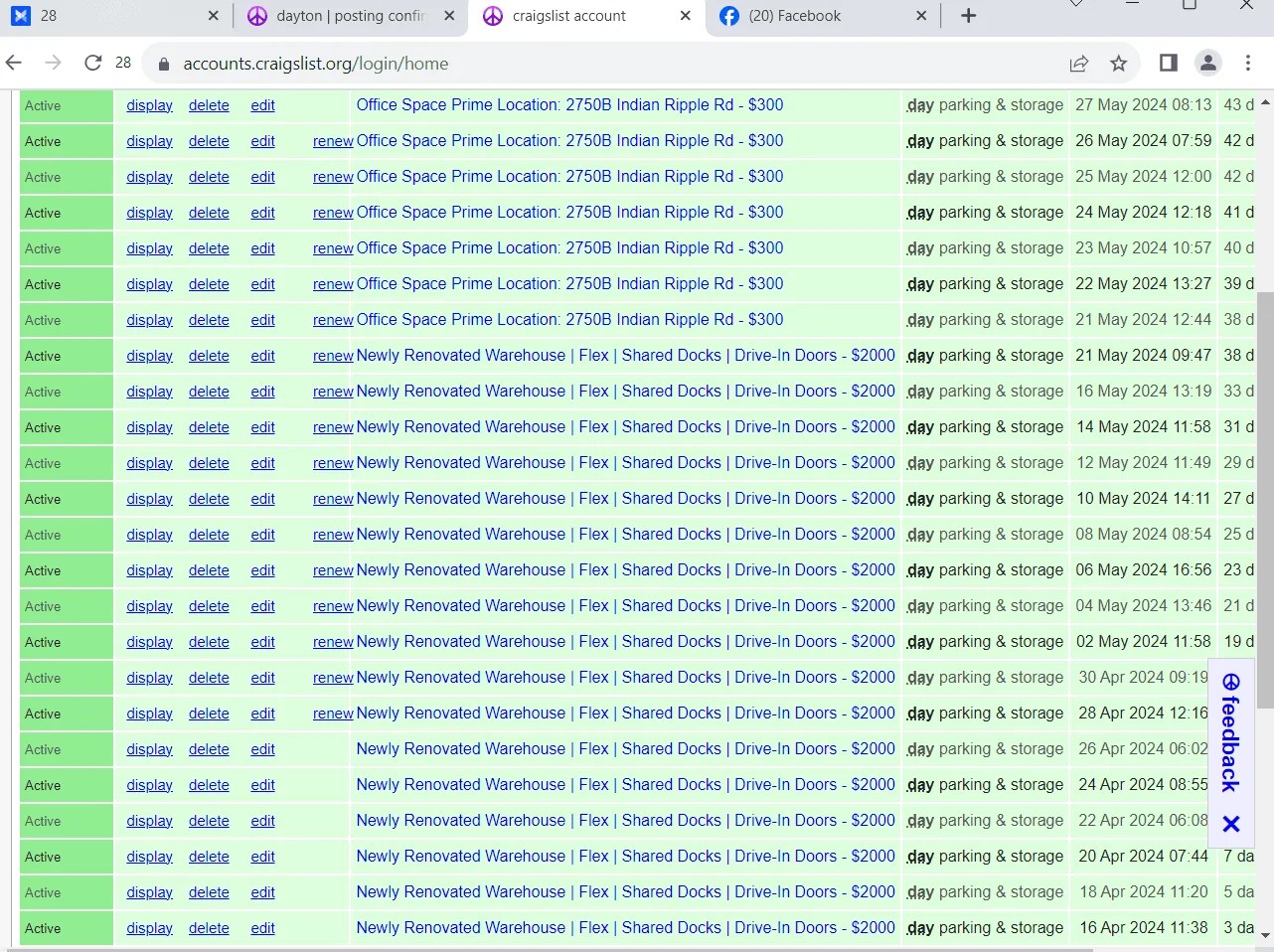The width and height of the screenshot is (1274, 952).
Task: Dismiss the feedback widget with its X
Action: coord(1231,824)
